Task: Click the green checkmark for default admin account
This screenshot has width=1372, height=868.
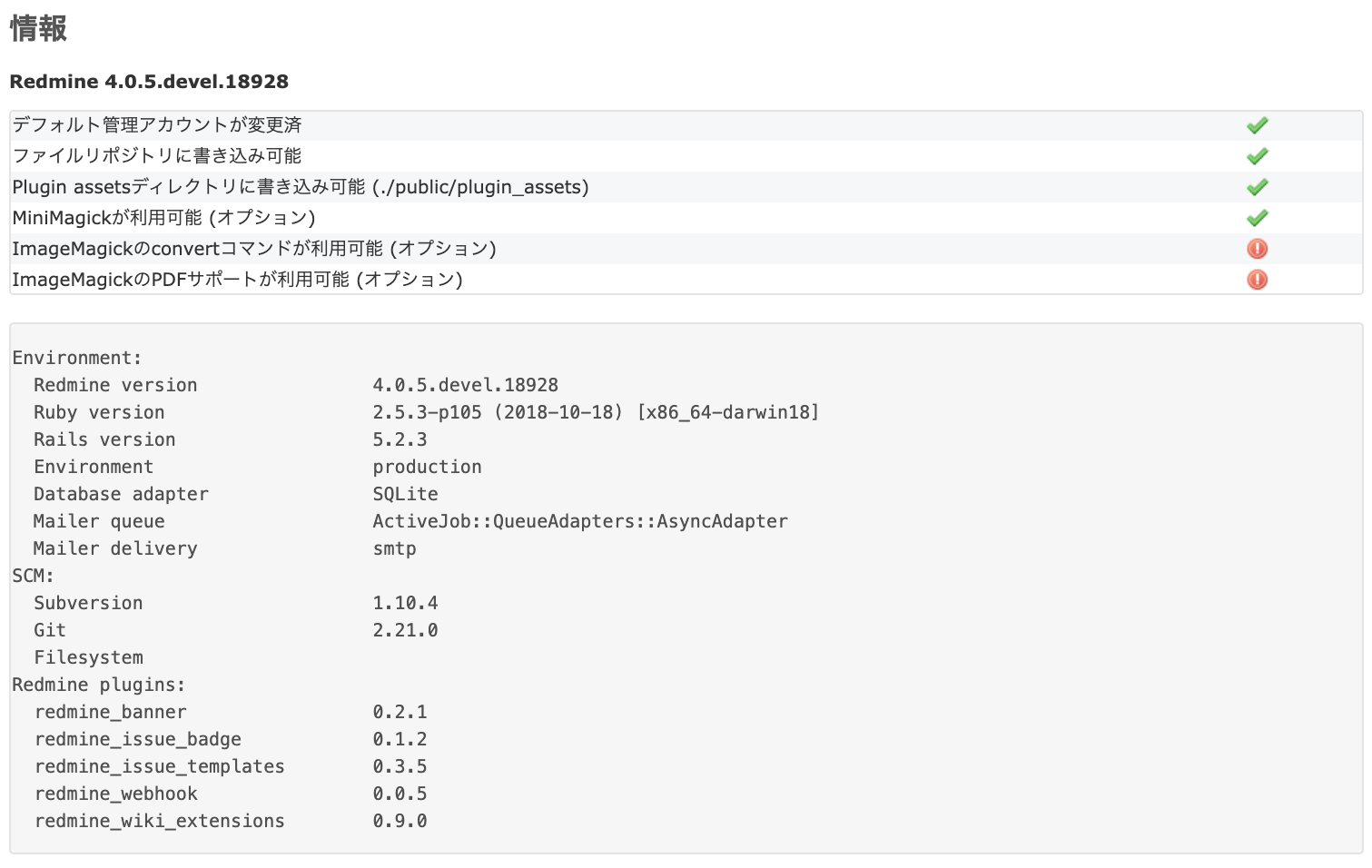Action: [x=1257, y=124]
